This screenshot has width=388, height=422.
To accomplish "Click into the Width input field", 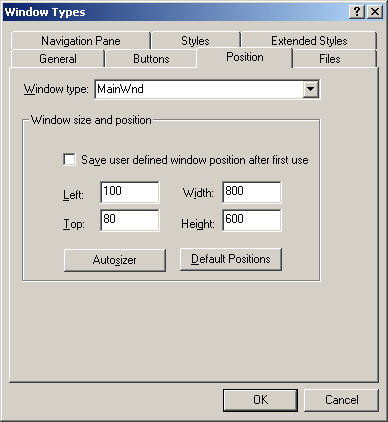I will [x=252, y=192].
